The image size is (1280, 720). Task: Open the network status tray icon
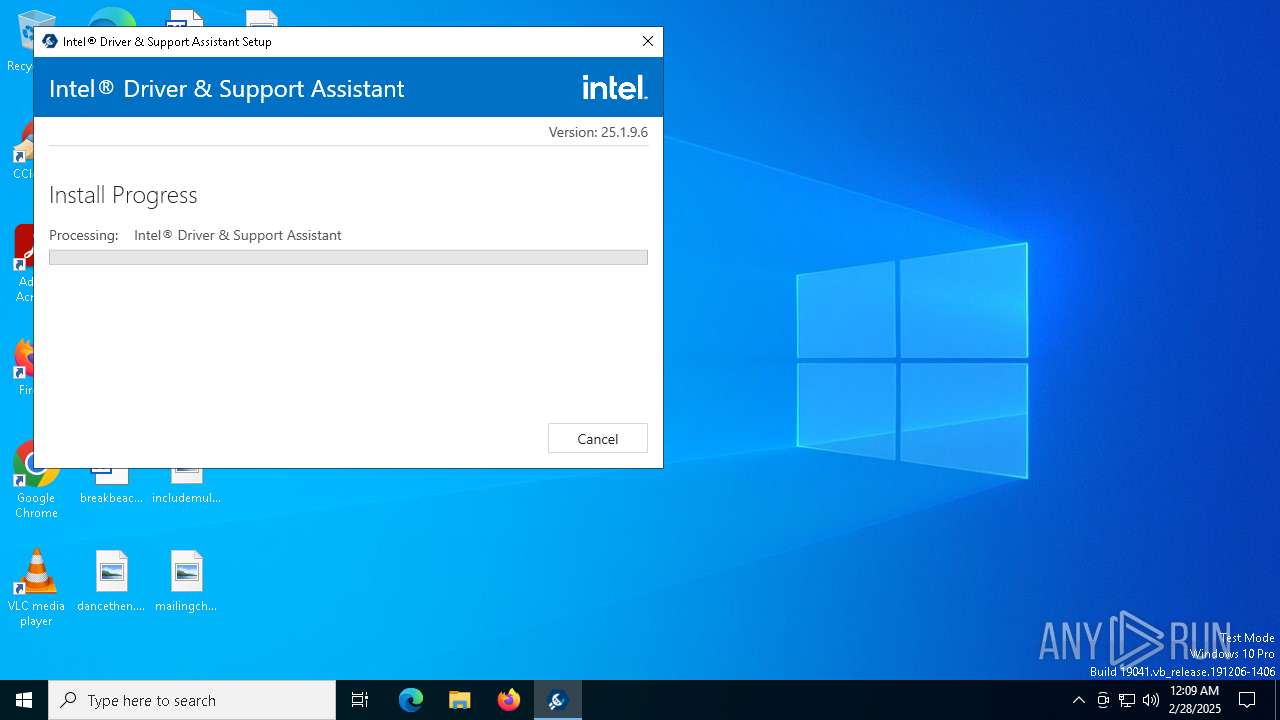(x=1127, y=700)
